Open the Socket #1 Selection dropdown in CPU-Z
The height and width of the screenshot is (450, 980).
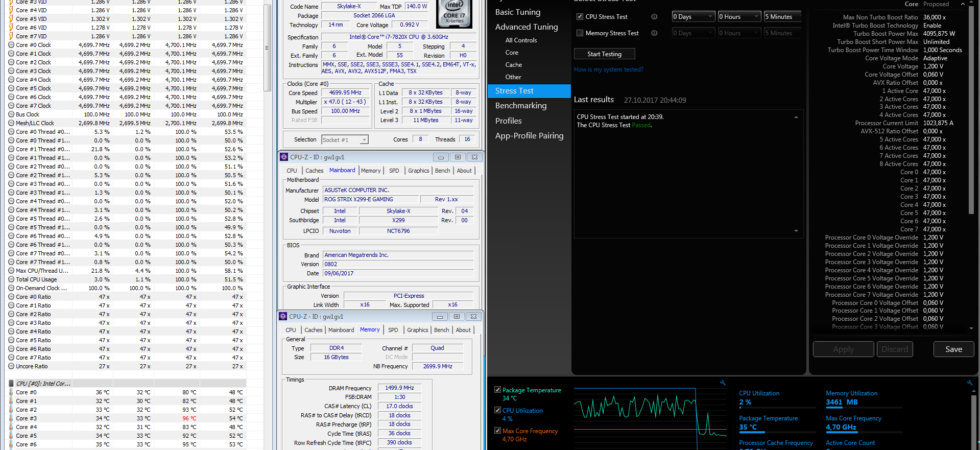coord(345,139)
